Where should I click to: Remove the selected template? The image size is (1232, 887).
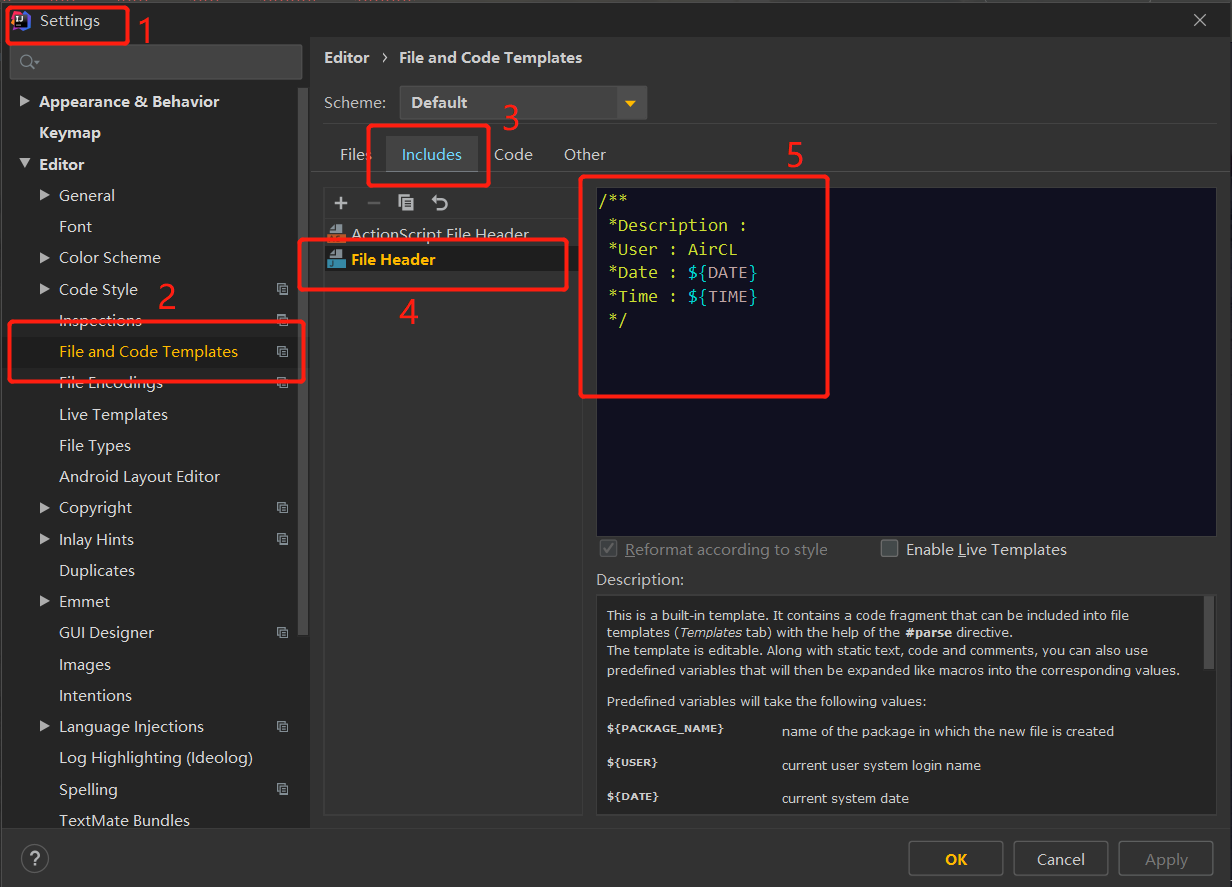[x=373, y=203]
